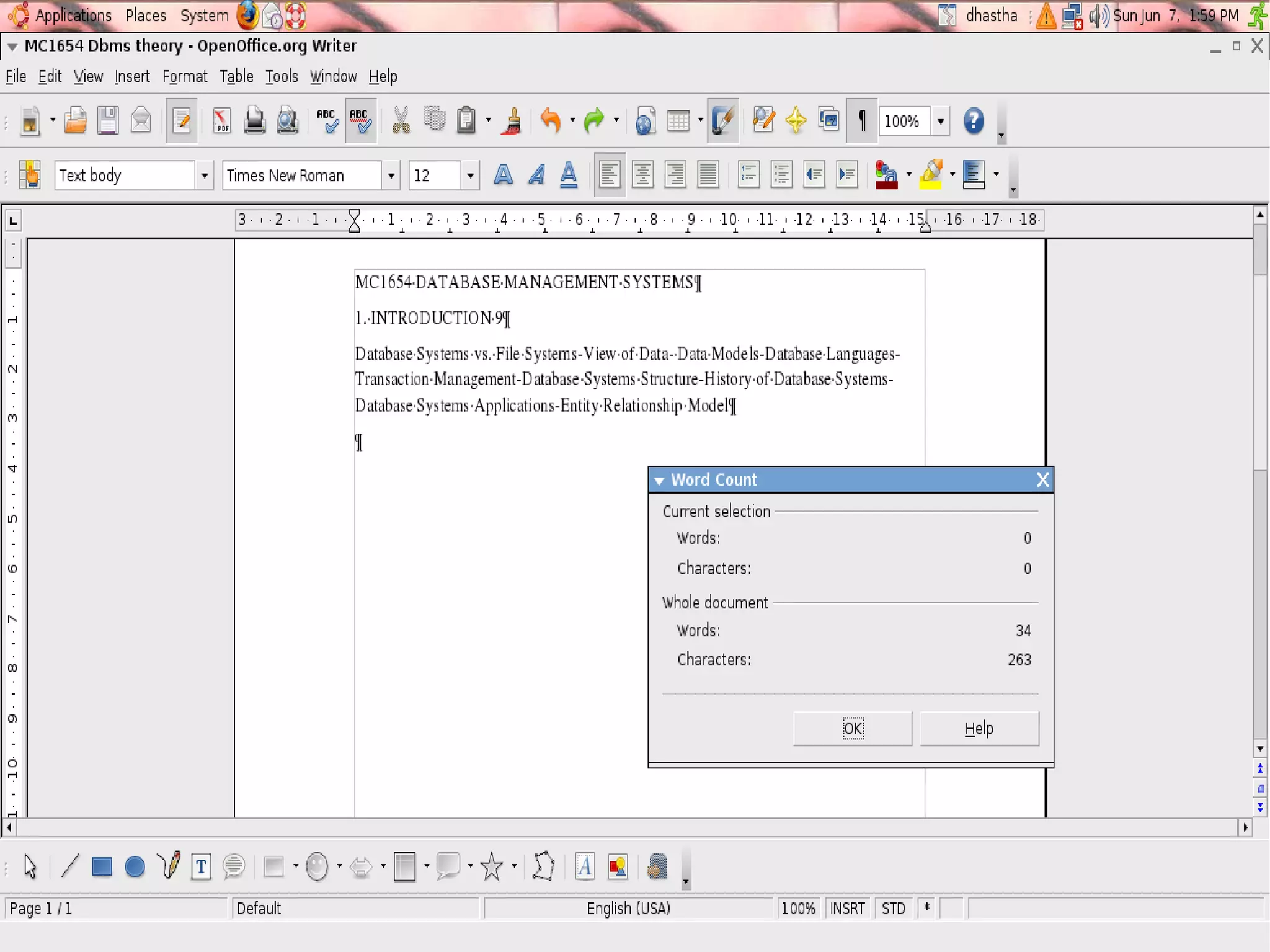Apply Italic formatting

tap(536, 175)
